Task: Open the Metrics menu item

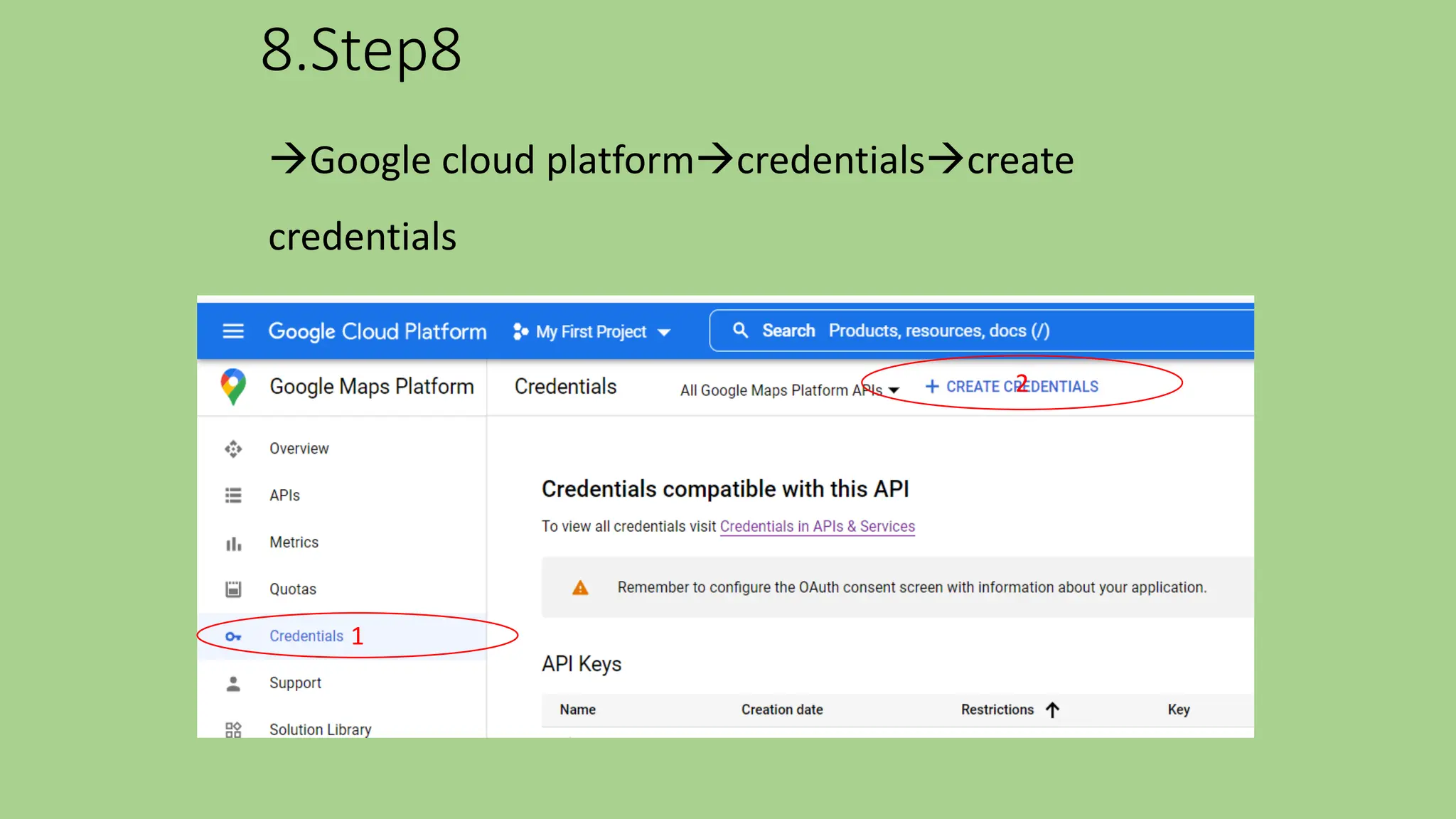Action: pyautogui.click(x=294, y=542)
